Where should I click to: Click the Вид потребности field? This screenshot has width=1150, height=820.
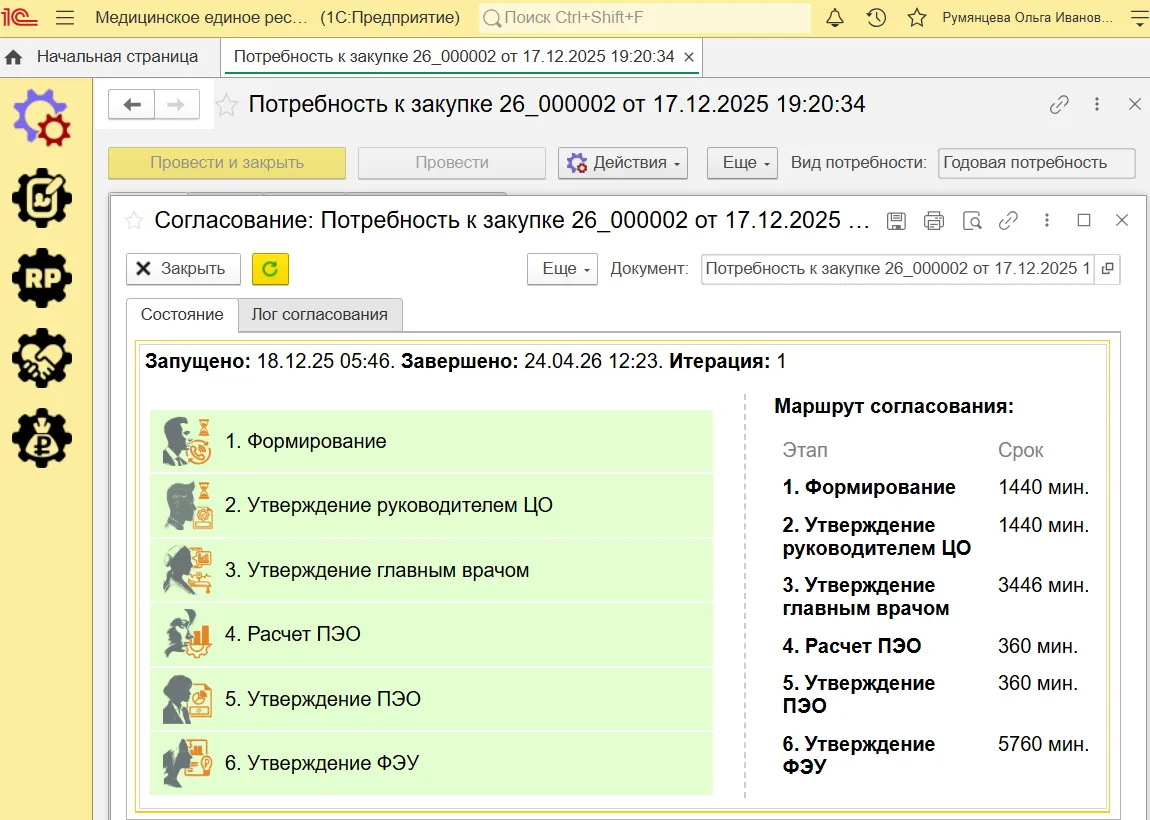click(x=1036, y=163)
